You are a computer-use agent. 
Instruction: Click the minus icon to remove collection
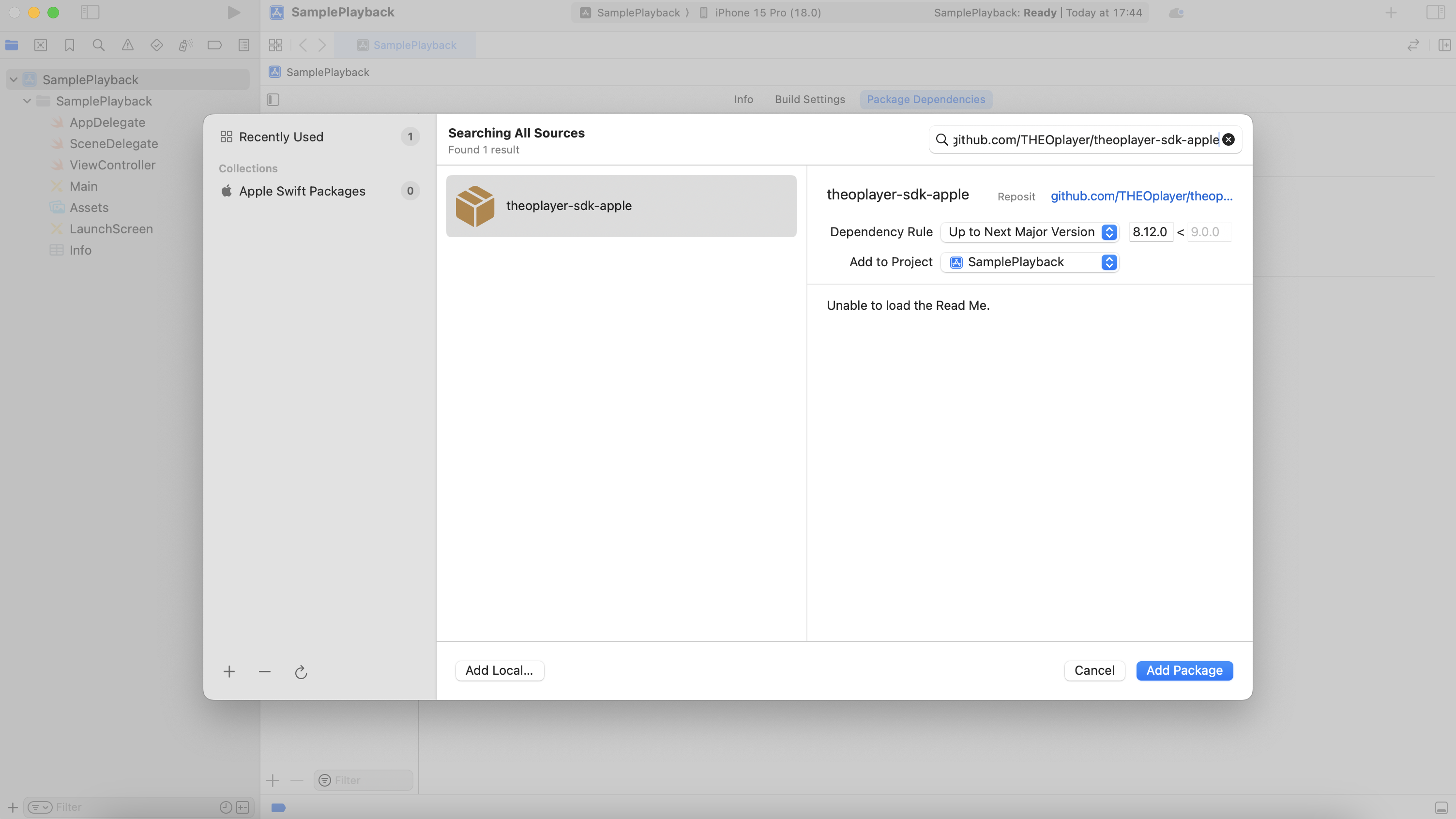[264, 671]
